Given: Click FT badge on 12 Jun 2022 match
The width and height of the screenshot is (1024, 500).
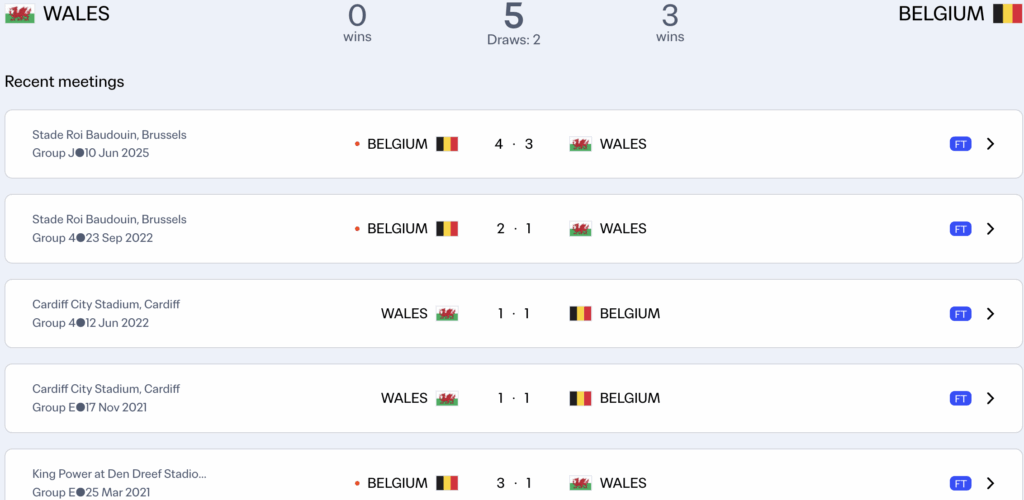Looking at the screenshot, I should 960,314.
